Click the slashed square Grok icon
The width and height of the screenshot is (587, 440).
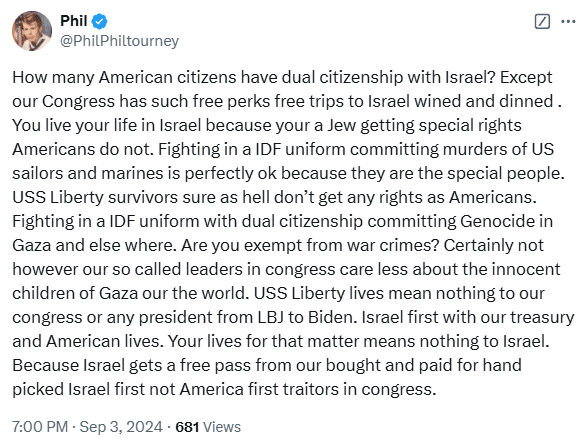click(x=542, y=21)
